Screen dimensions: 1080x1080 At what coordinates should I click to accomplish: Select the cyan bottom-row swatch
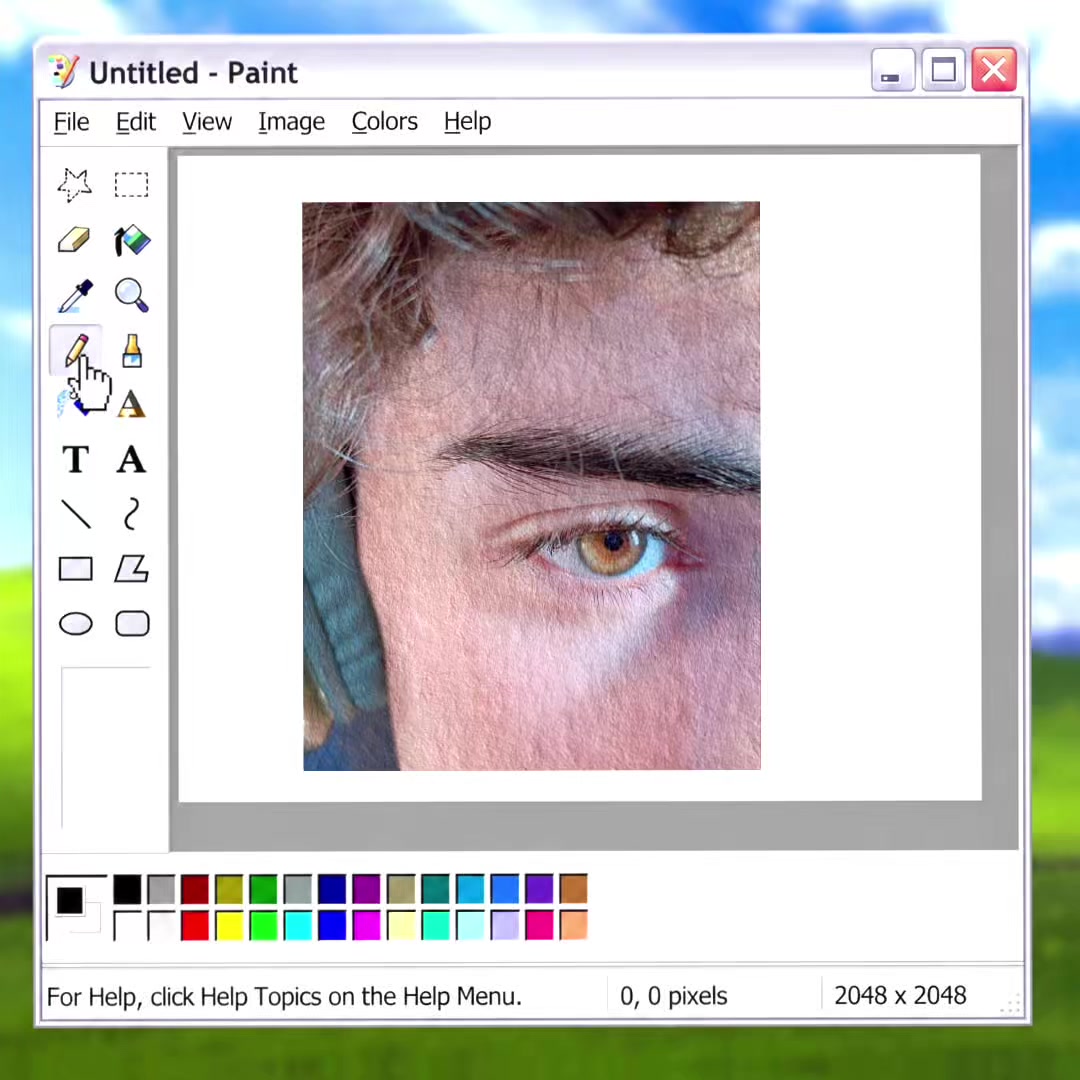(x=298, y=925)
